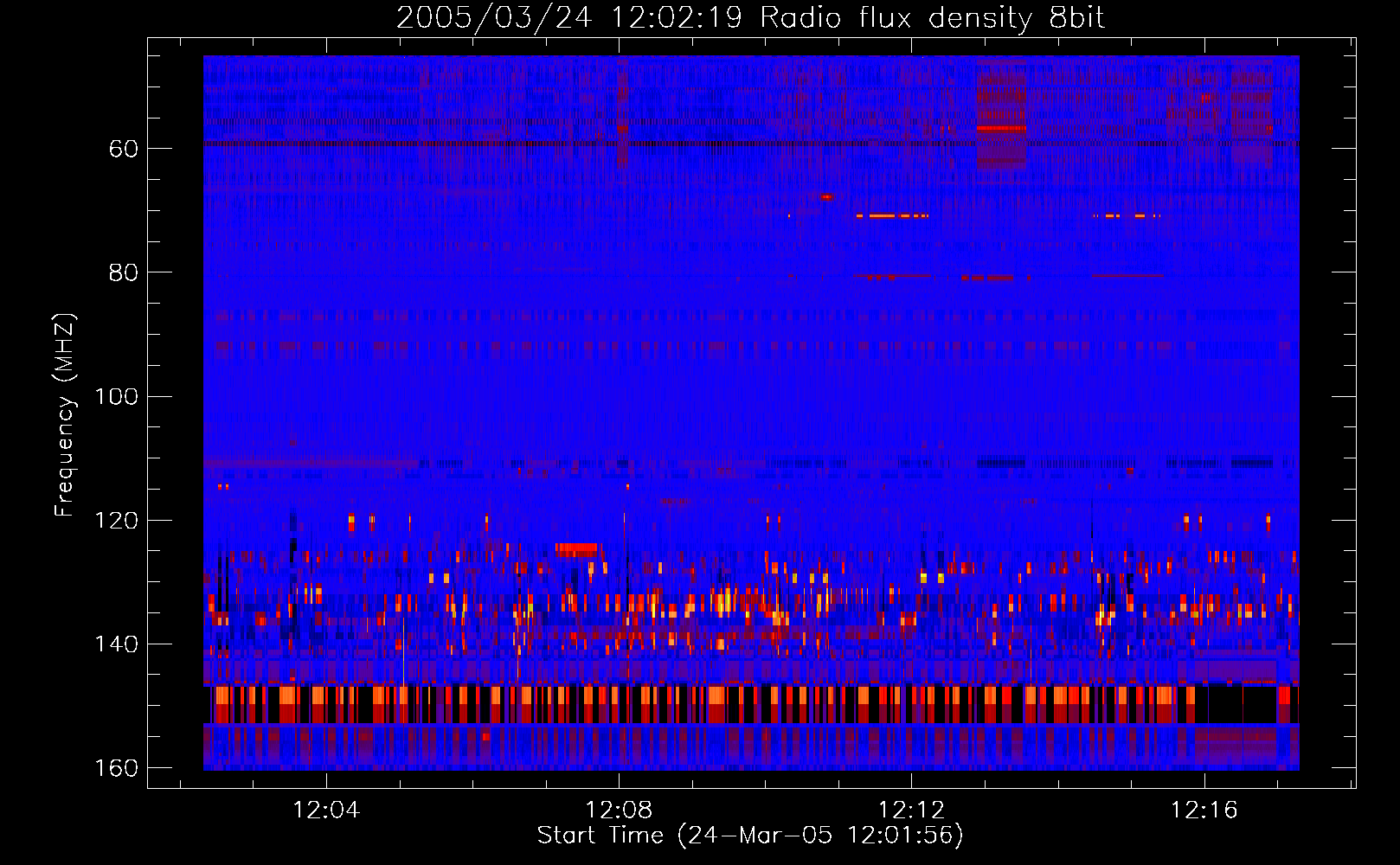The height and width of the screenshot is (865, 1400).
Task: Click the 100 frequency tick label
Action: [115, 396]
